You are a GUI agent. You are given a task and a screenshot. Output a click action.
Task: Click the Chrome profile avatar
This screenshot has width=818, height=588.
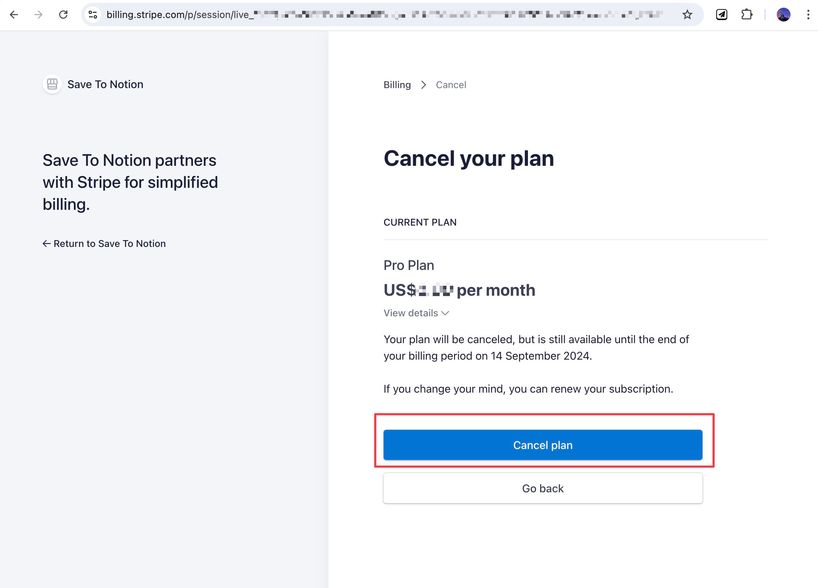(x=782, y=14)
